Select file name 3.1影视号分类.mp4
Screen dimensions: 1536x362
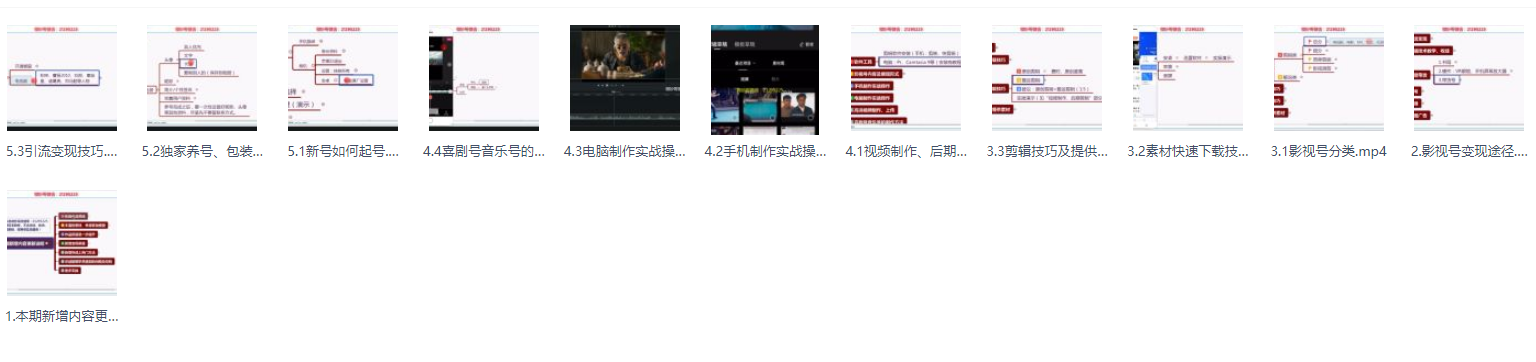(x=1329, y=152)
